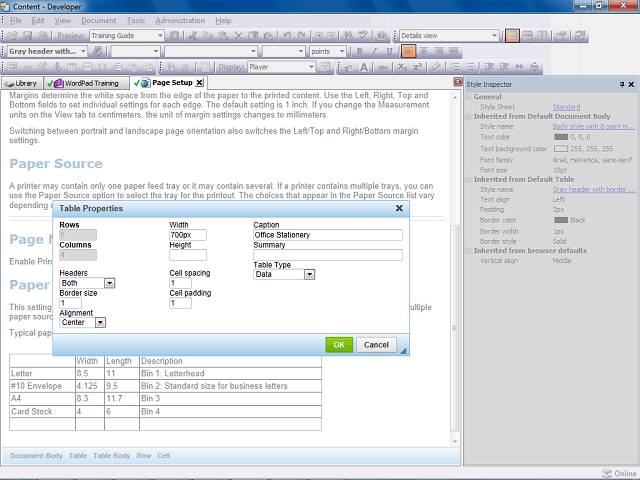Open the Table Type Data dropdown
This screenshot has width=640, height=480.
tap(309, 275)
